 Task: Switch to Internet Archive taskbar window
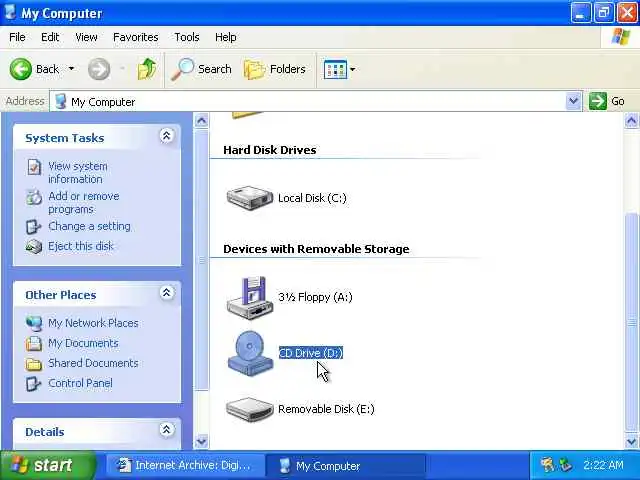coord(183,466)
